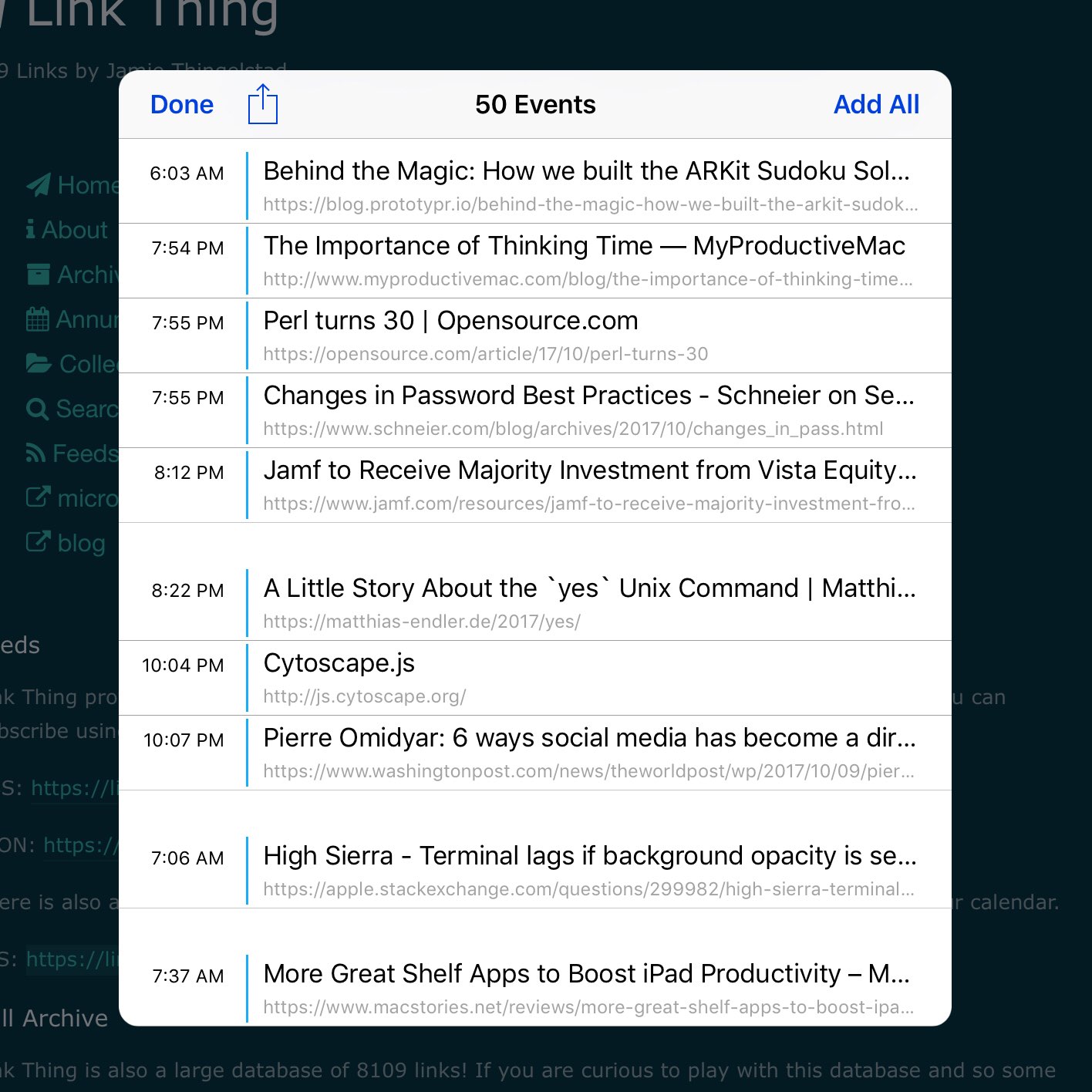This screenshot has height=1092, width=1092.
Task: Click the 50 Events title
Action: tap(535, 105)
